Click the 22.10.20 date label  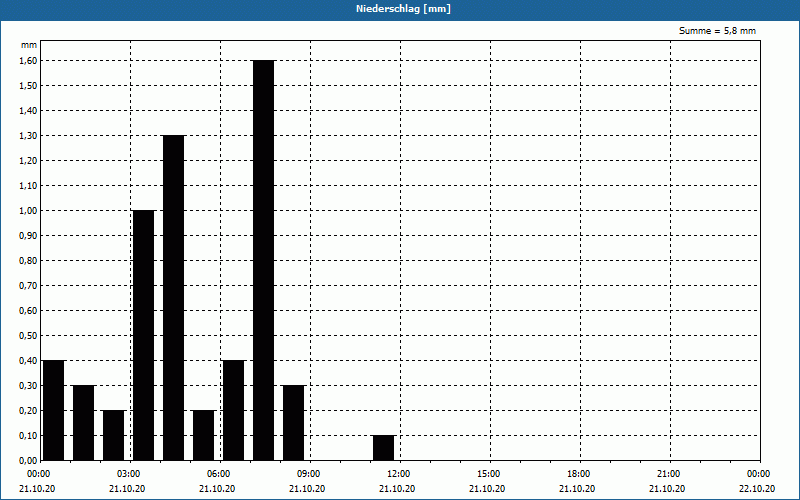click(757, 489)
